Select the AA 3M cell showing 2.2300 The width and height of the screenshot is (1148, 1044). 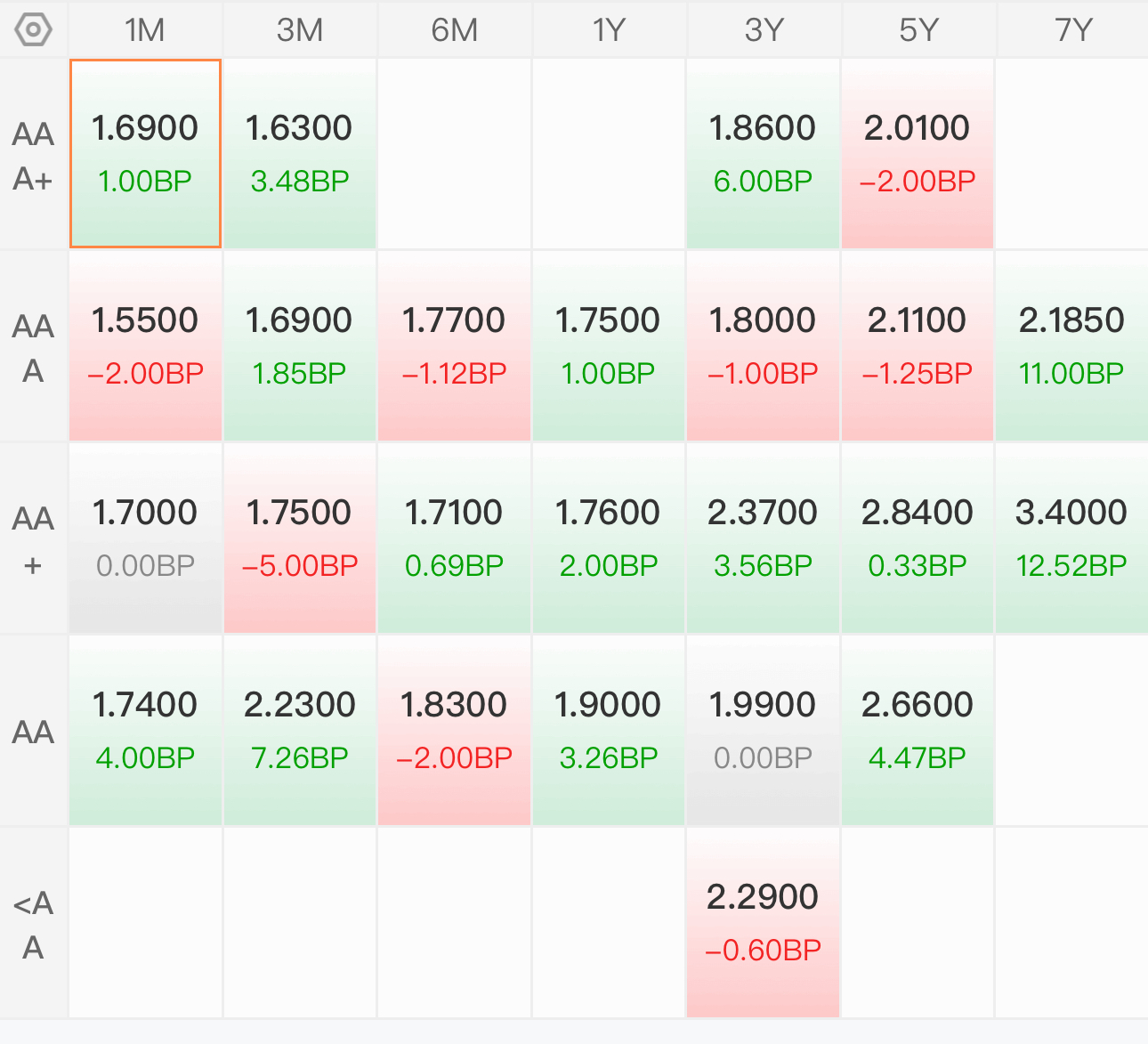[x=300, y=731]
